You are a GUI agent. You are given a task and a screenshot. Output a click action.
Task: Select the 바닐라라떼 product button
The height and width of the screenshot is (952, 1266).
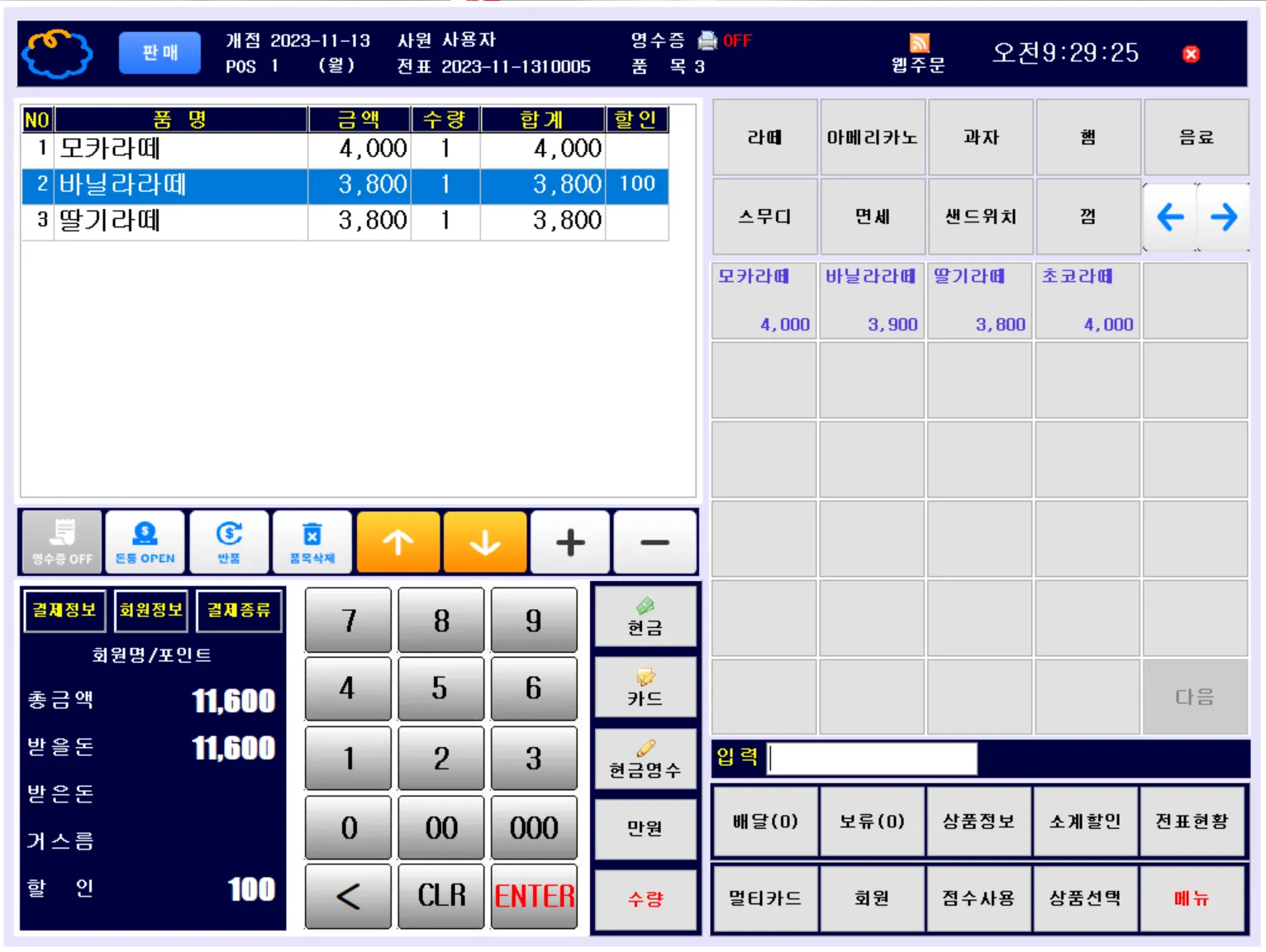[873, 301]
